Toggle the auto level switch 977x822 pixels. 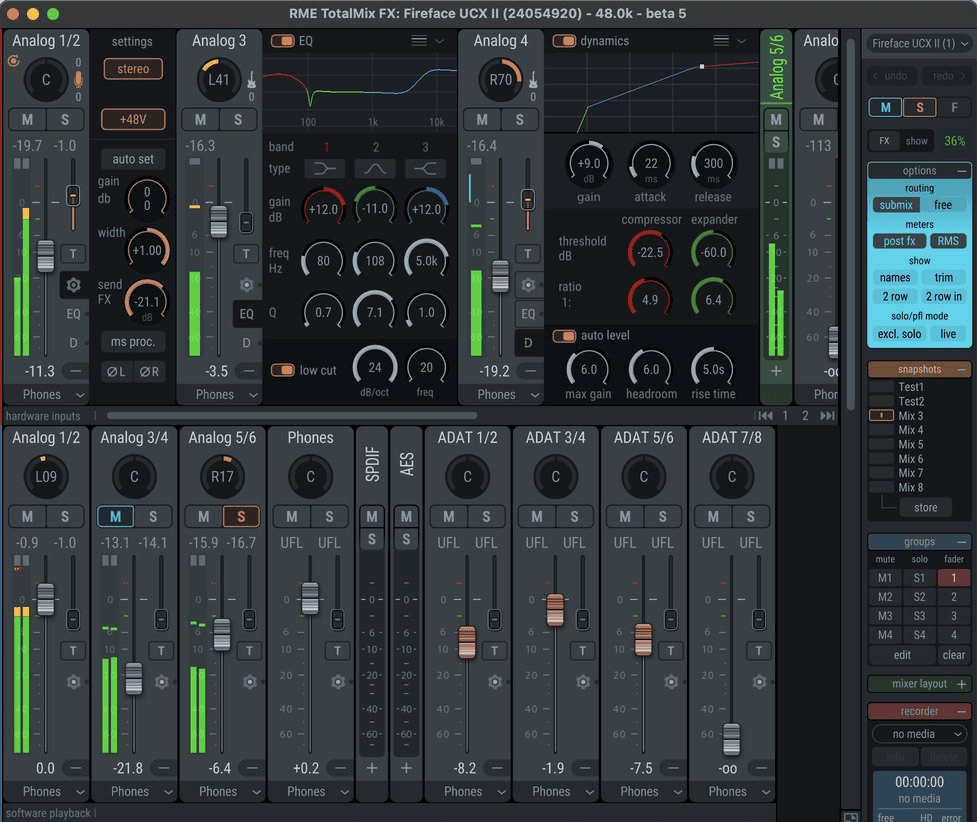pyautogui.click(x=565, y=335)
